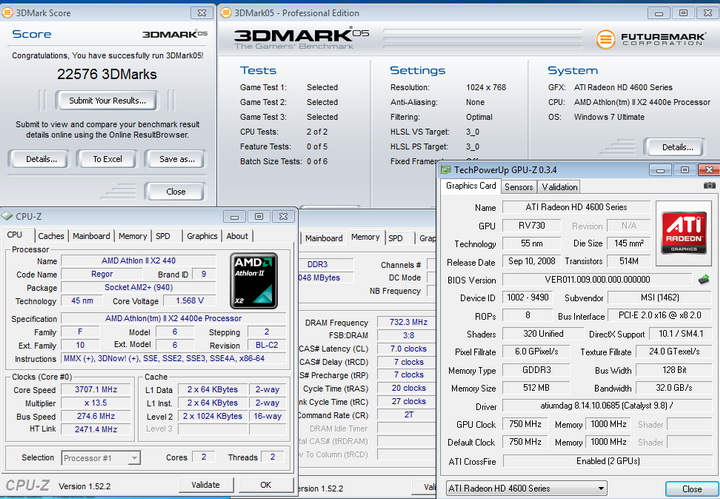Click the Specification AMD Athlon II X2 4400e field

pos(173,318)
